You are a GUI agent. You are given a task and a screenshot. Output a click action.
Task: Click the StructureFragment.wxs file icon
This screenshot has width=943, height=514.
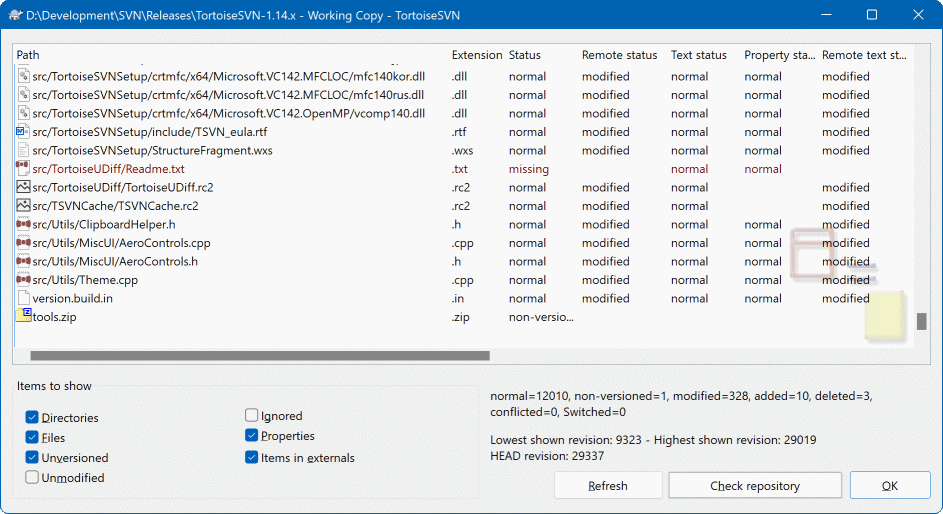(23, 150)
